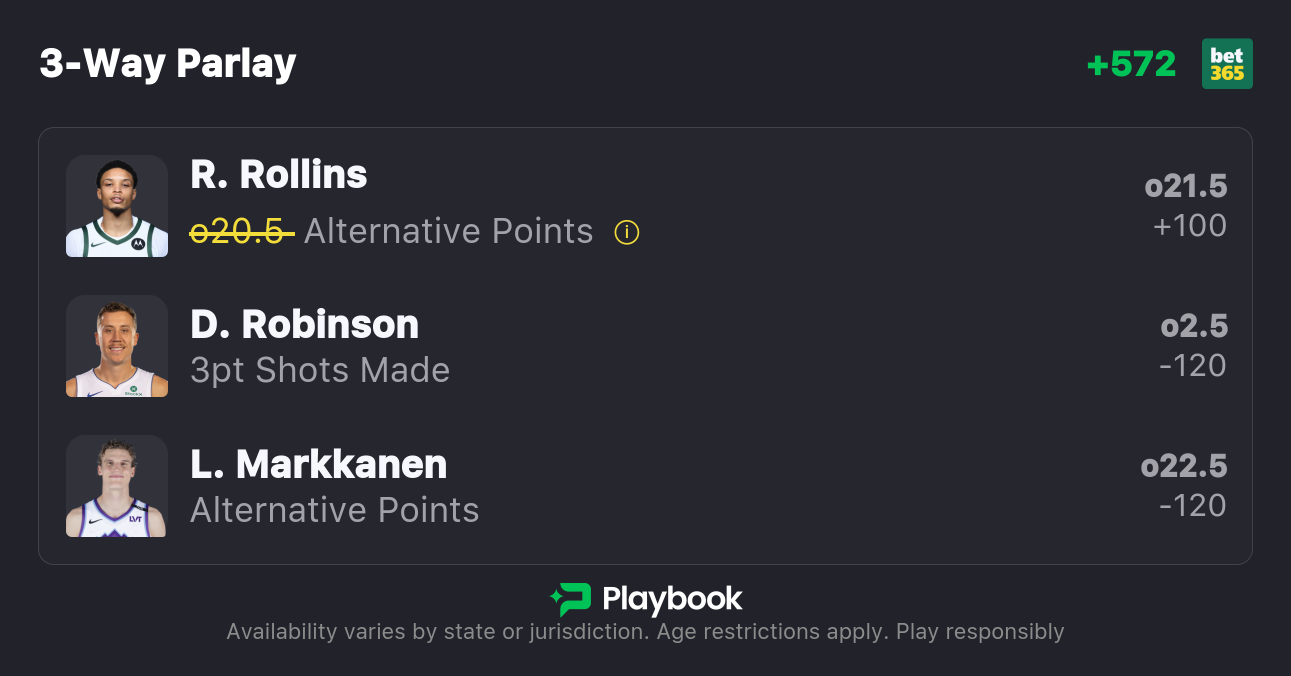Select the D. Robinson player name
The image size is (1291, 676).
pos(304,325)
